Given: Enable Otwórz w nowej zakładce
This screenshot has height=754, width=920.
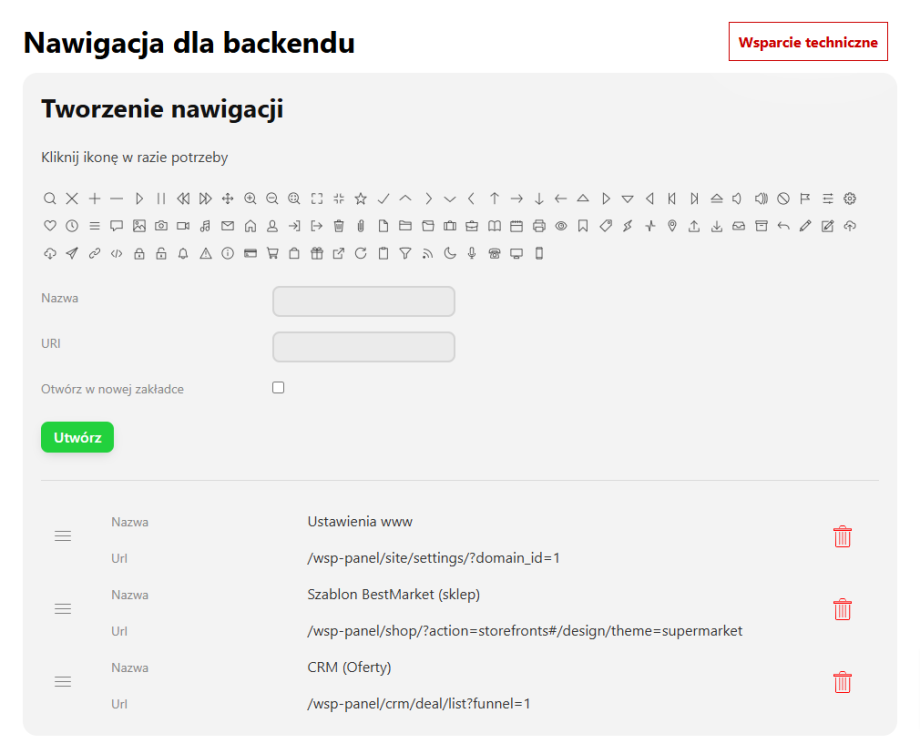Looking at the screenshot, I should (x=277, y=387).
